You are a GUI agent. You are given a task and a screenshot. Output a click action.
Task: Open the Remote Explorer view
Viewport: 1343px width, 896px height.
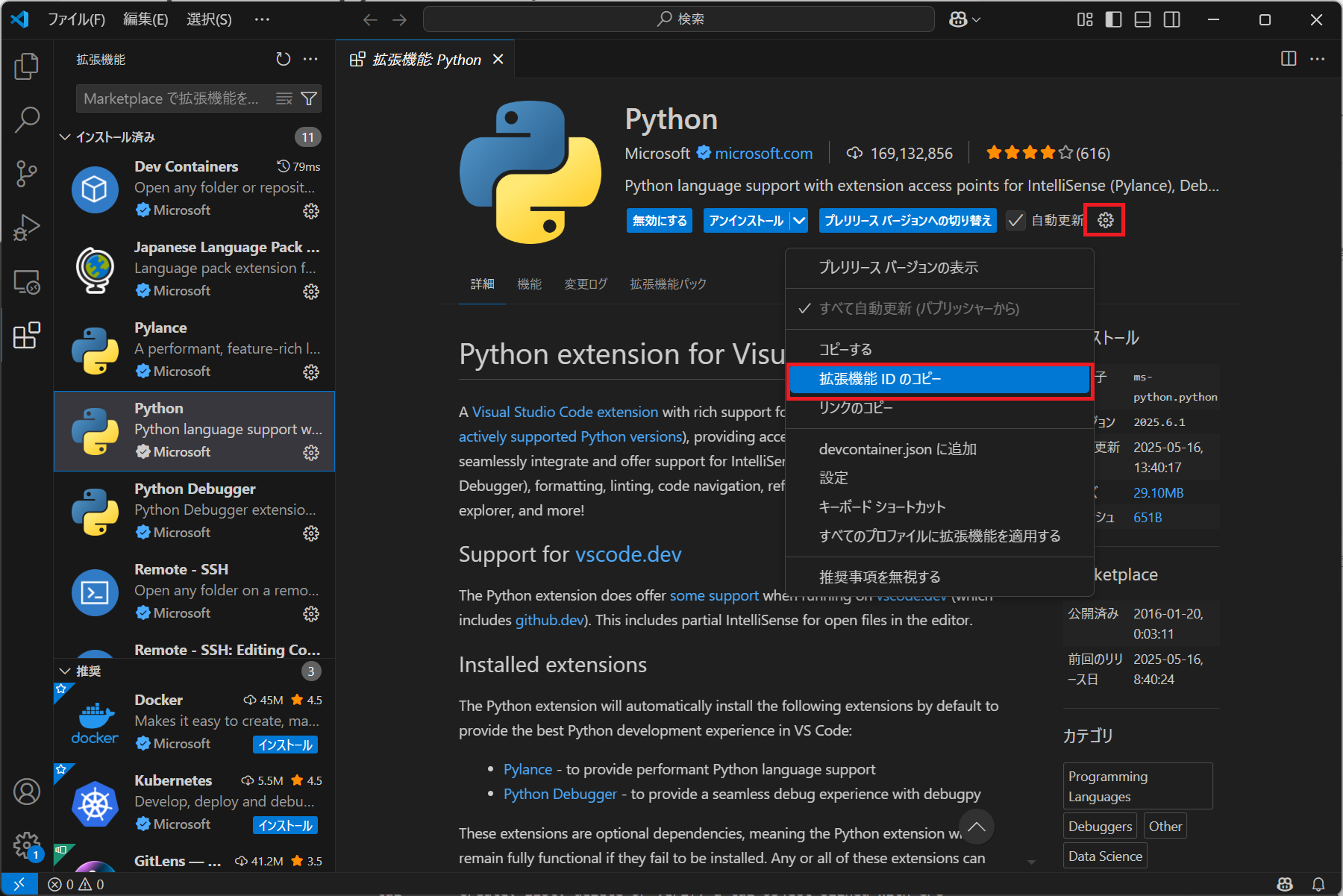click(27, 282)
